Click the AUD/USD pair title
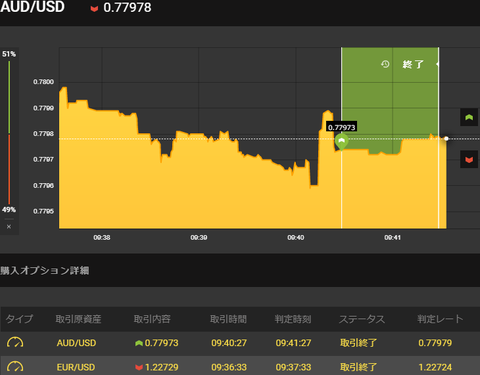 pos(32,7)
